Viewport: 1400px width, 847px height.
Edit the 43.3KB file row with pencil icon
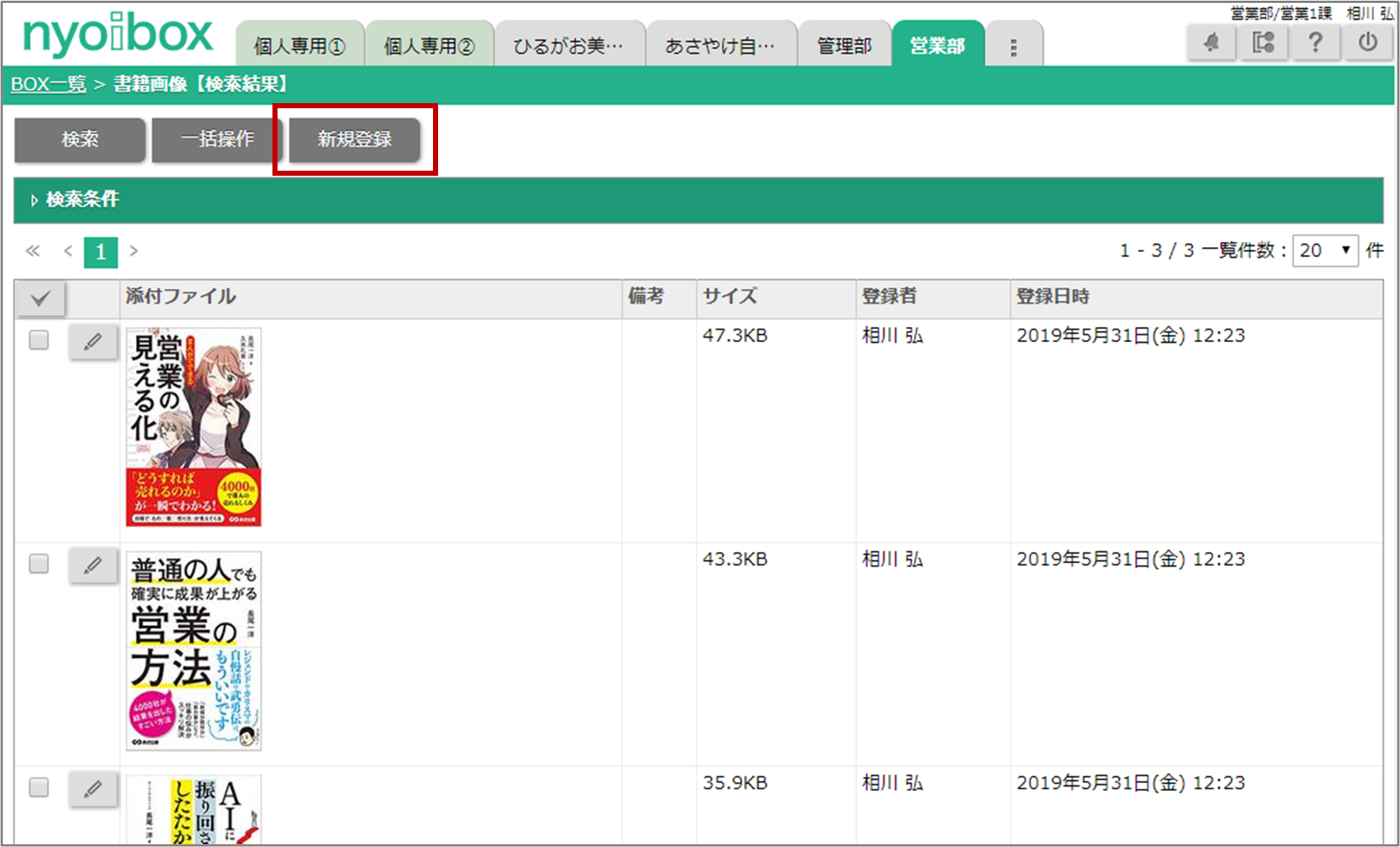tap(93, 565)
